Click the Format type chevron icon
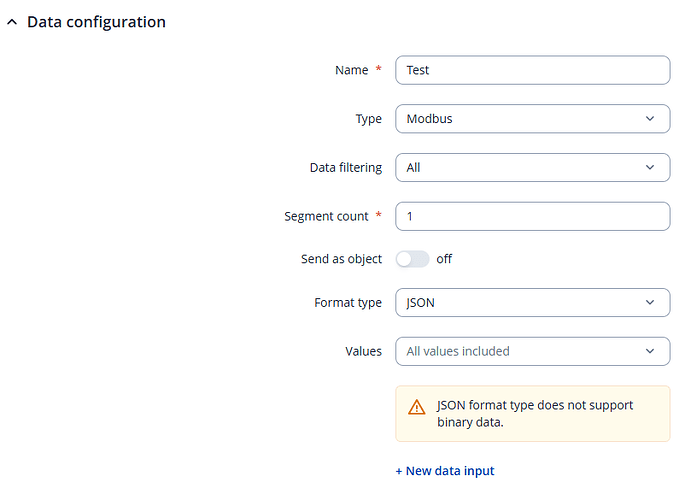 (x=650, y=302)
